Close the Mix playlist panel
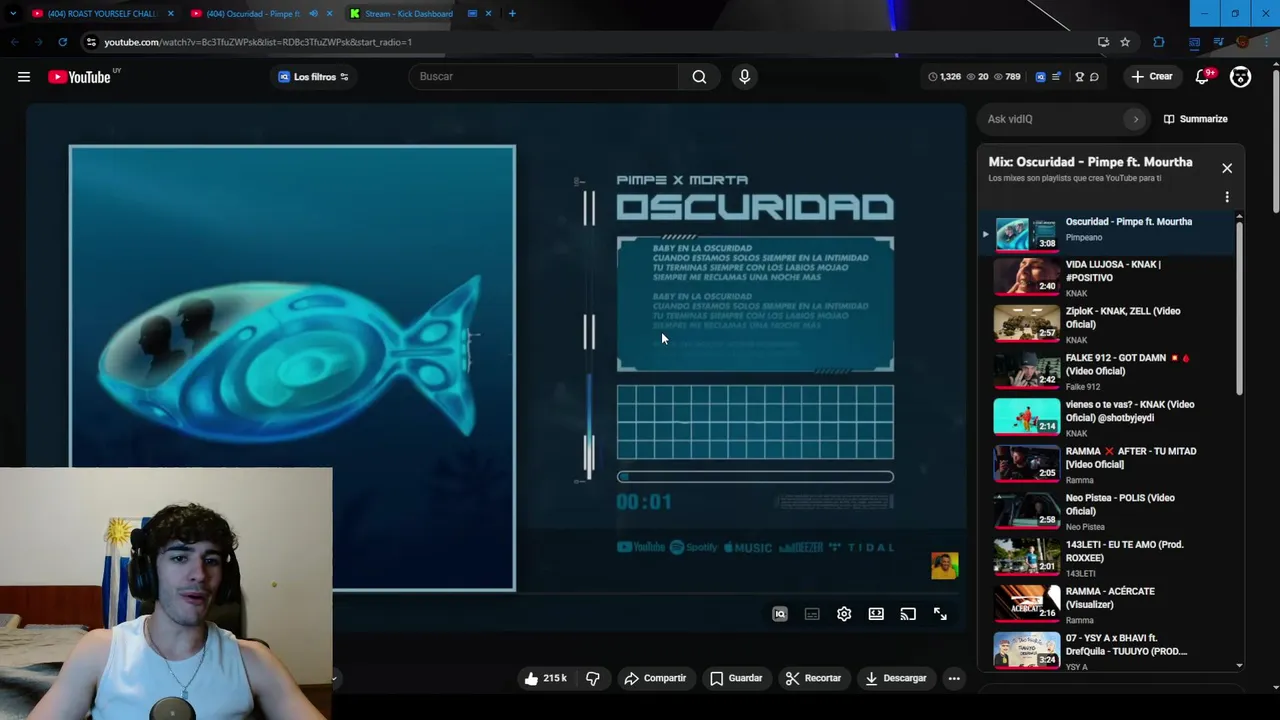This screenshot has width=1280, height=720. coord(1227,168)
